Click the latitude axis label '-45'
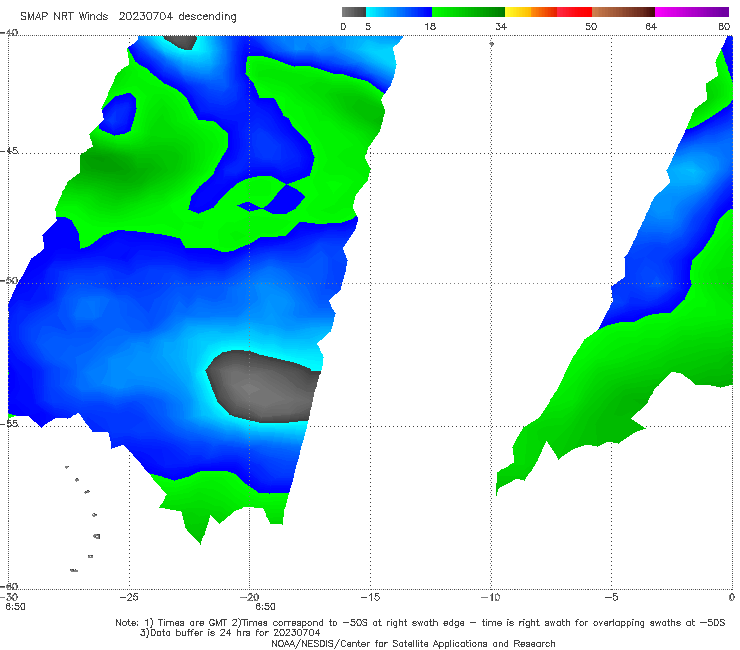Image resolution: width=740 pixels, height=650 pixels. 9,151
